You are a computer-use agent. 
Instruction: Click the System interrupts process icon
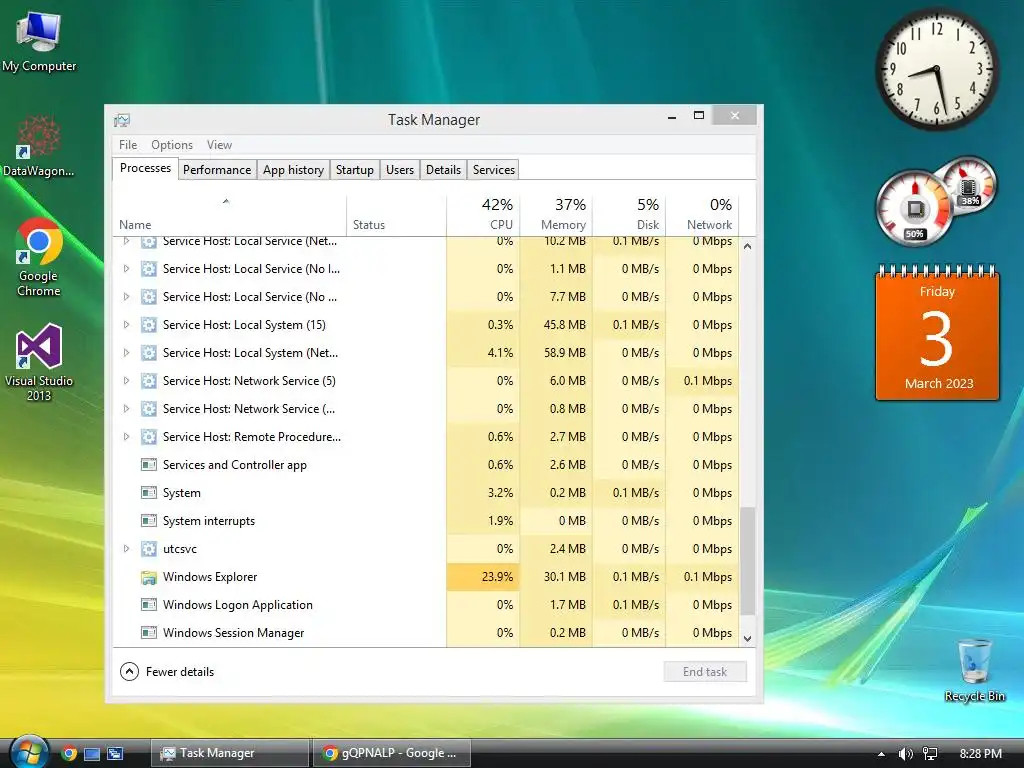149,521
